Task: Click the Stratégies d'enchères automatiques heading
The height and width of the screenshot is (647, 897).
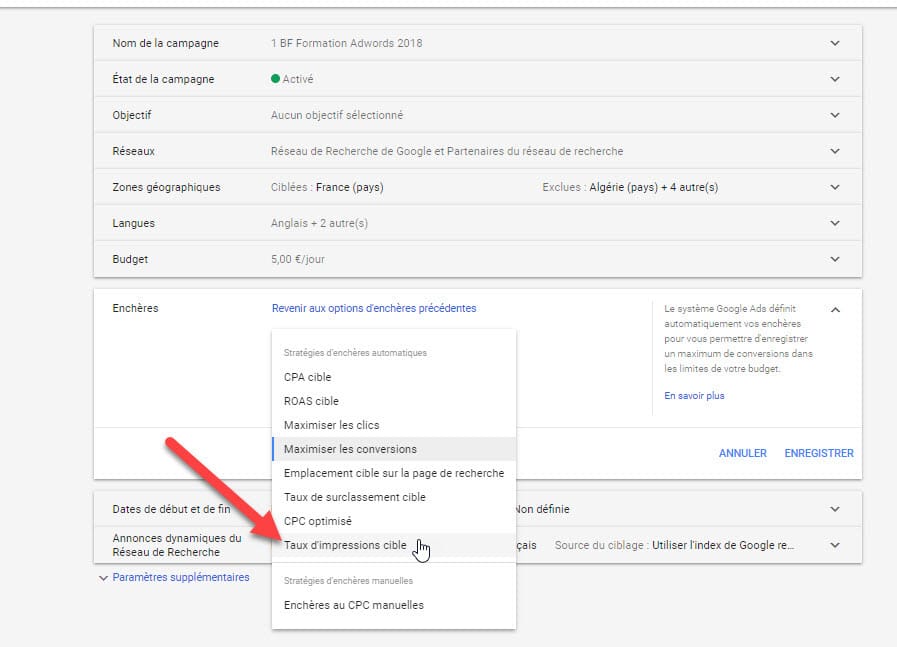Action: pos(355,353)
